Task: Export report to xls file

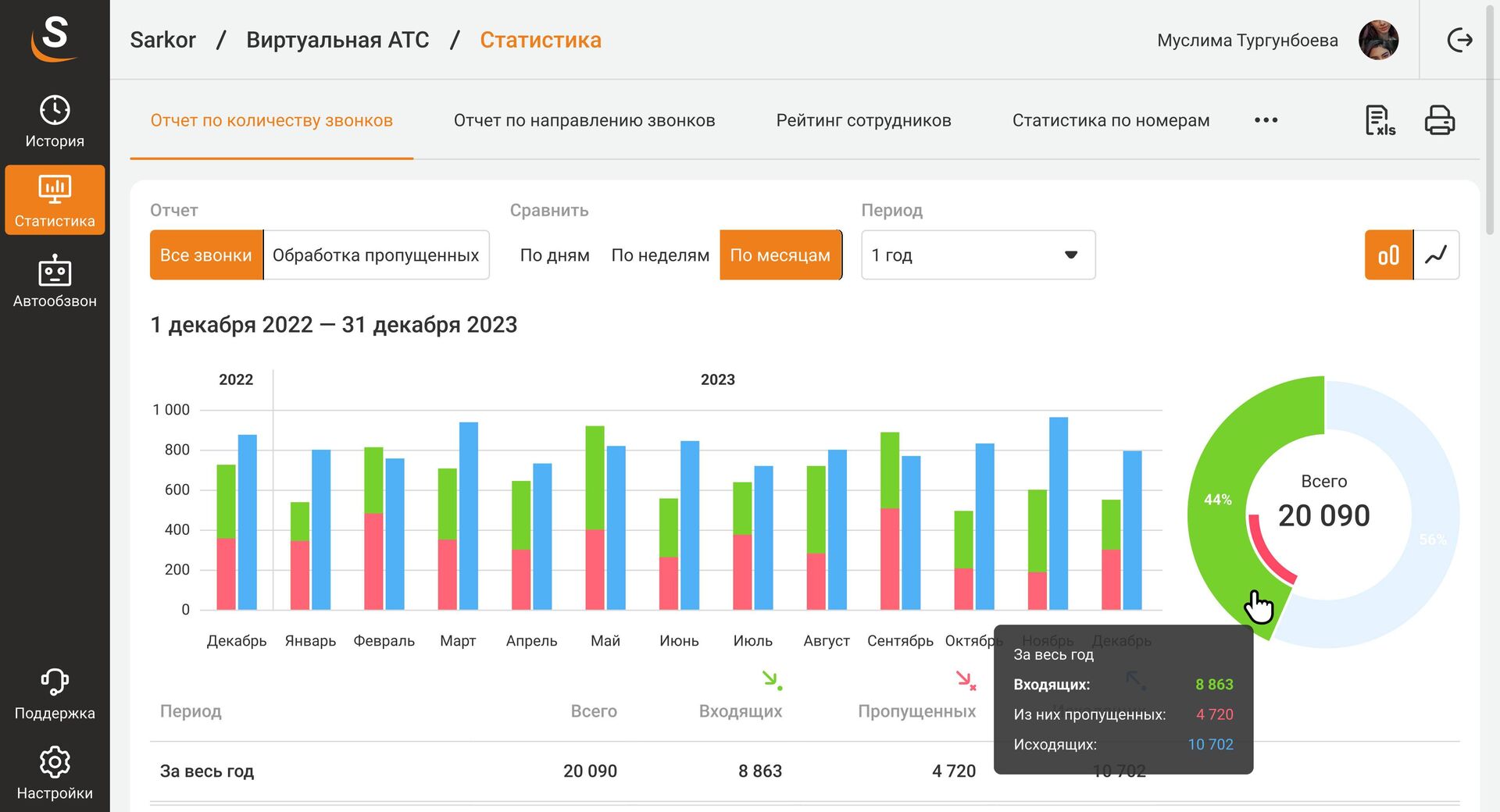Action: point(1380,120)
